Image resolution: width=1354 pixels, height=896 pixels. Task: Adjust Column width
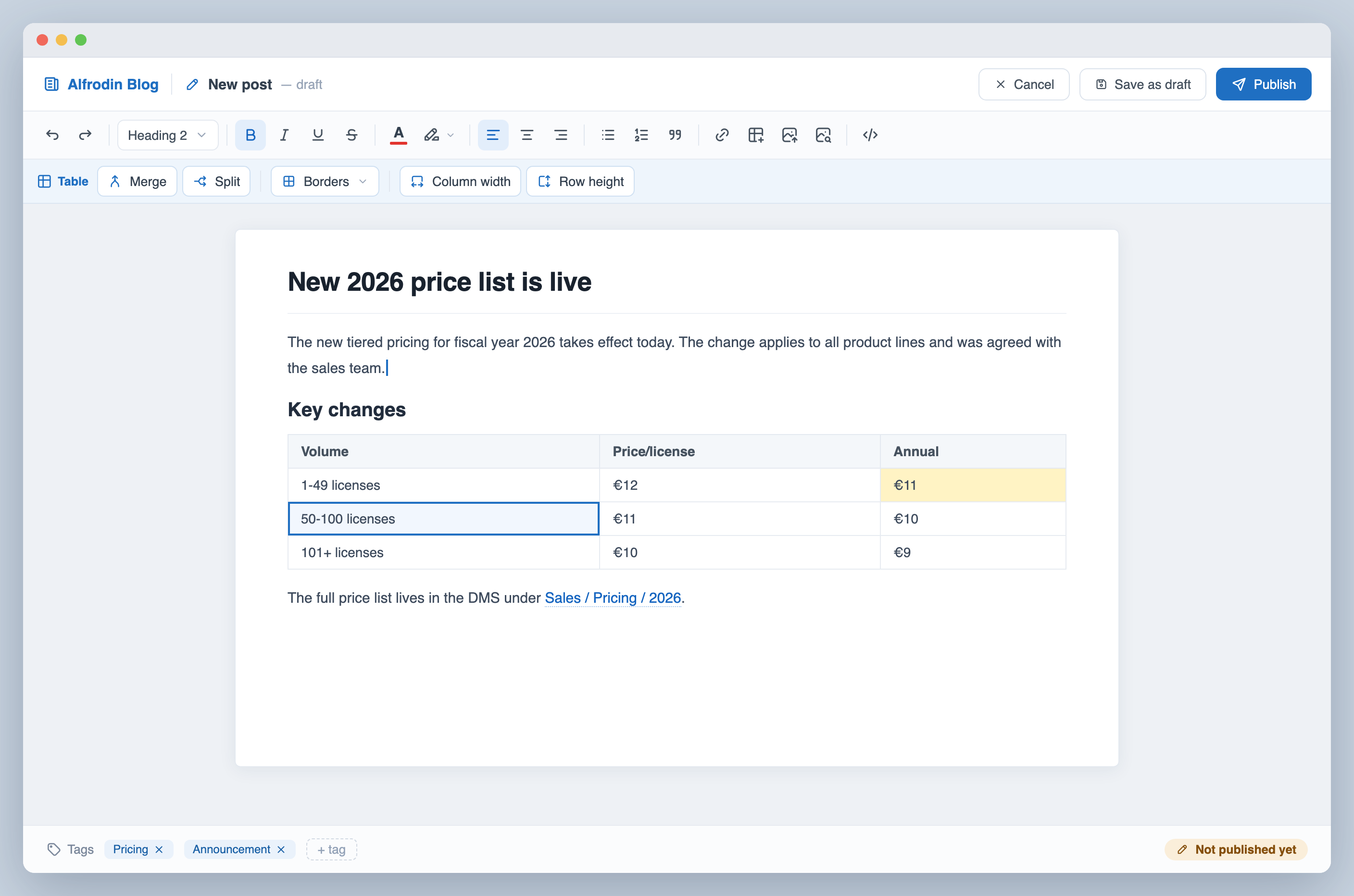coord(460,181)
